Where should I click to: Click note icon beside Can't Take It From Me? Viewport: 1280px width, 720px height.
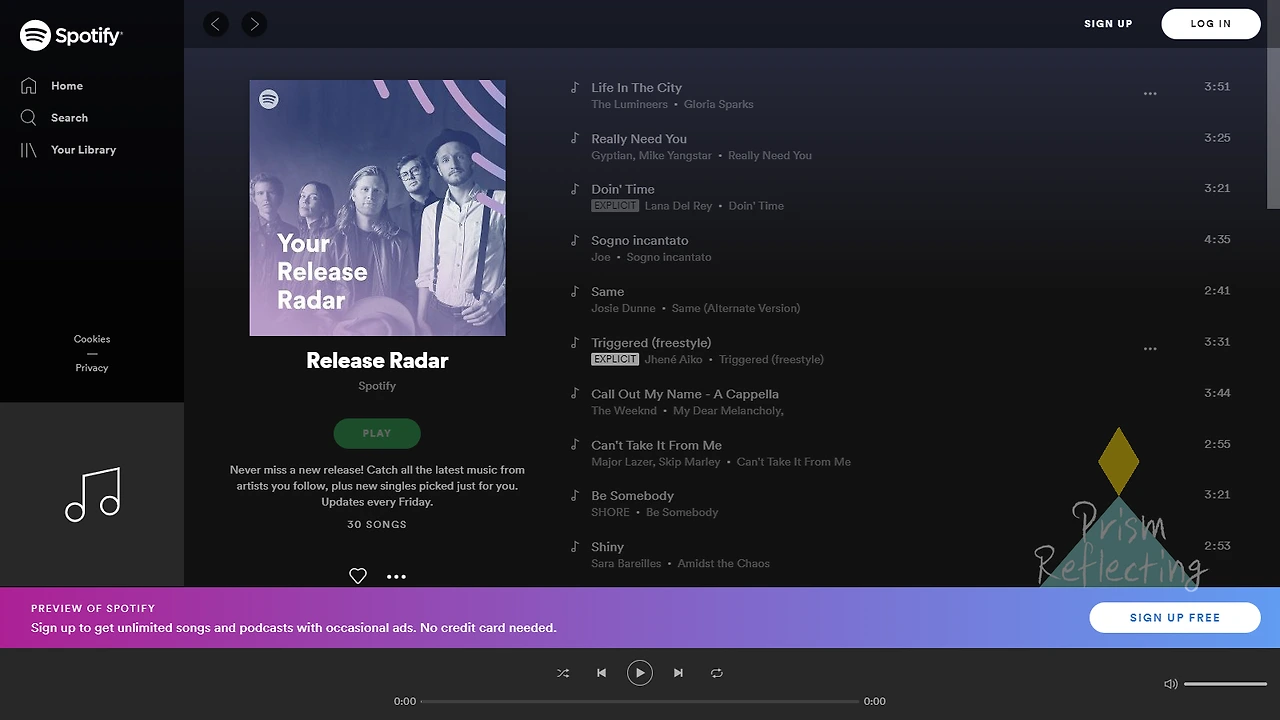point(574,445)
